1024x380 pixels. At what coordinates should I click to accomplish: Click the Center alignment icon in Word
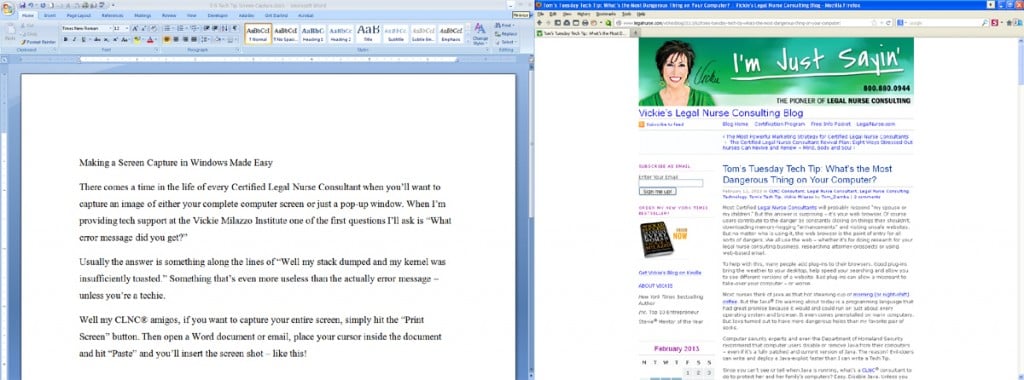(176, 39)
